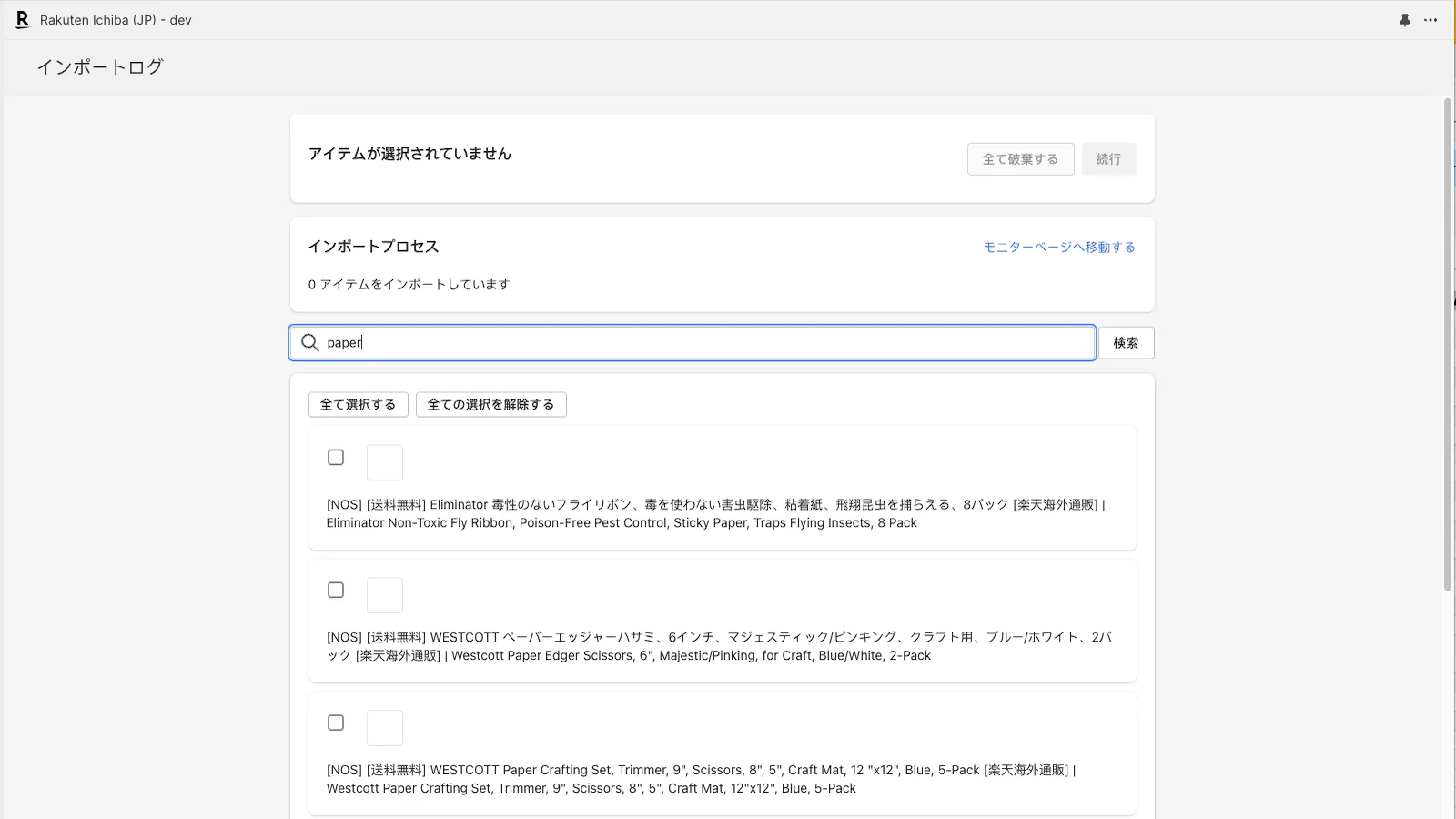Screen dimensions: 1456x819
Task: Open thumbnail of Eliminator Fly Ribbon item
Action: pos(385,462)
